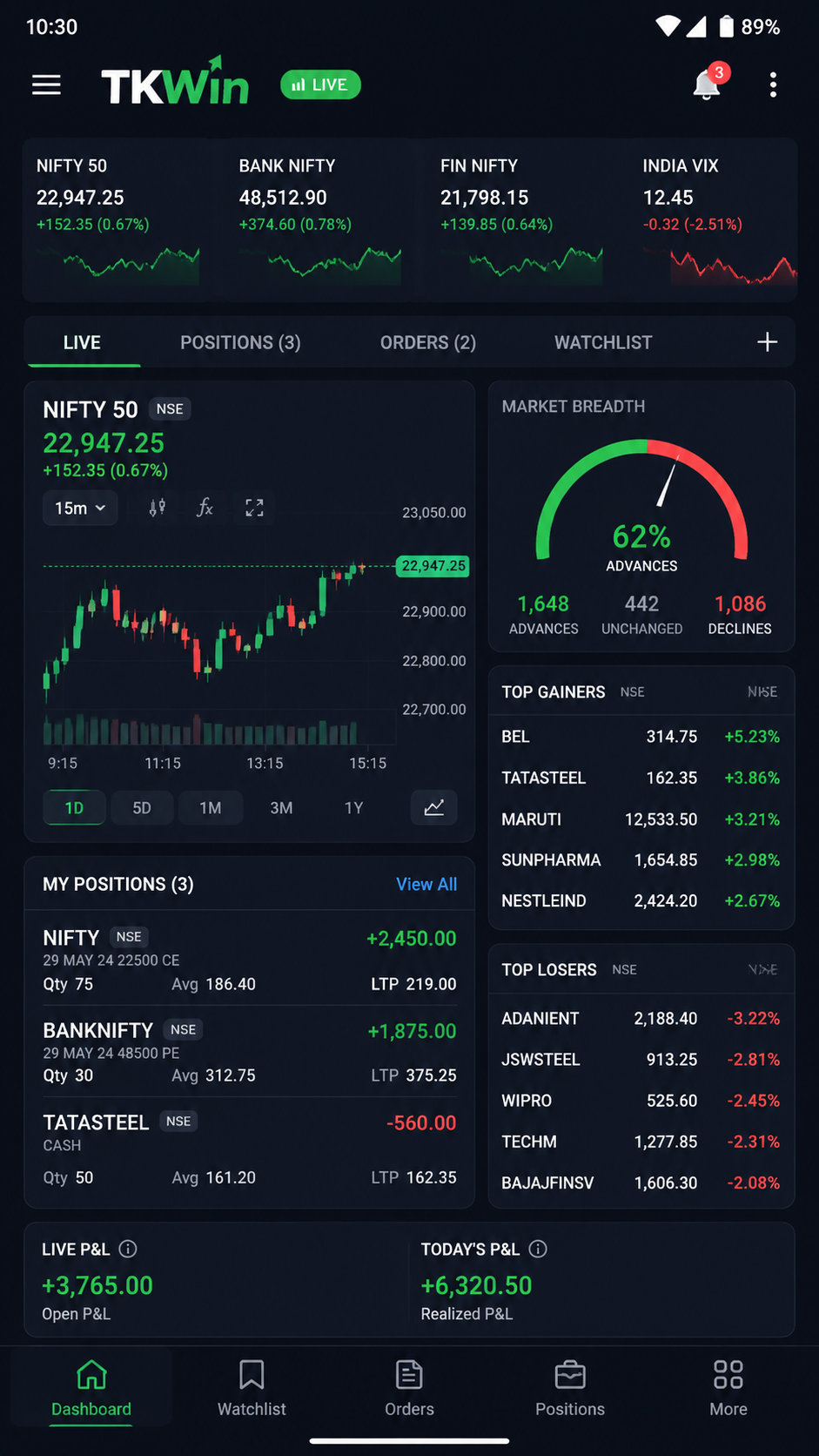Select JSWSTEEL in Top Losers

[641, 1060]
